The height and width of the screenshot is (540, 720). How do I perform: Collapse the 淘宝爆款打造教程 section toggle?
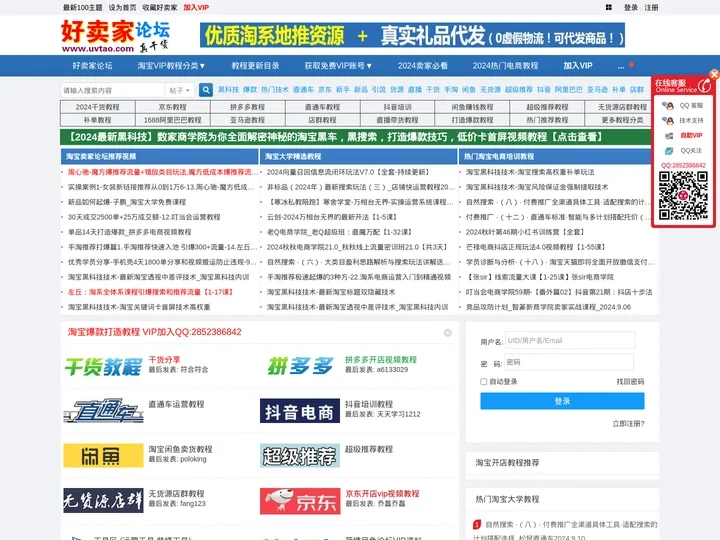[448, 333]
